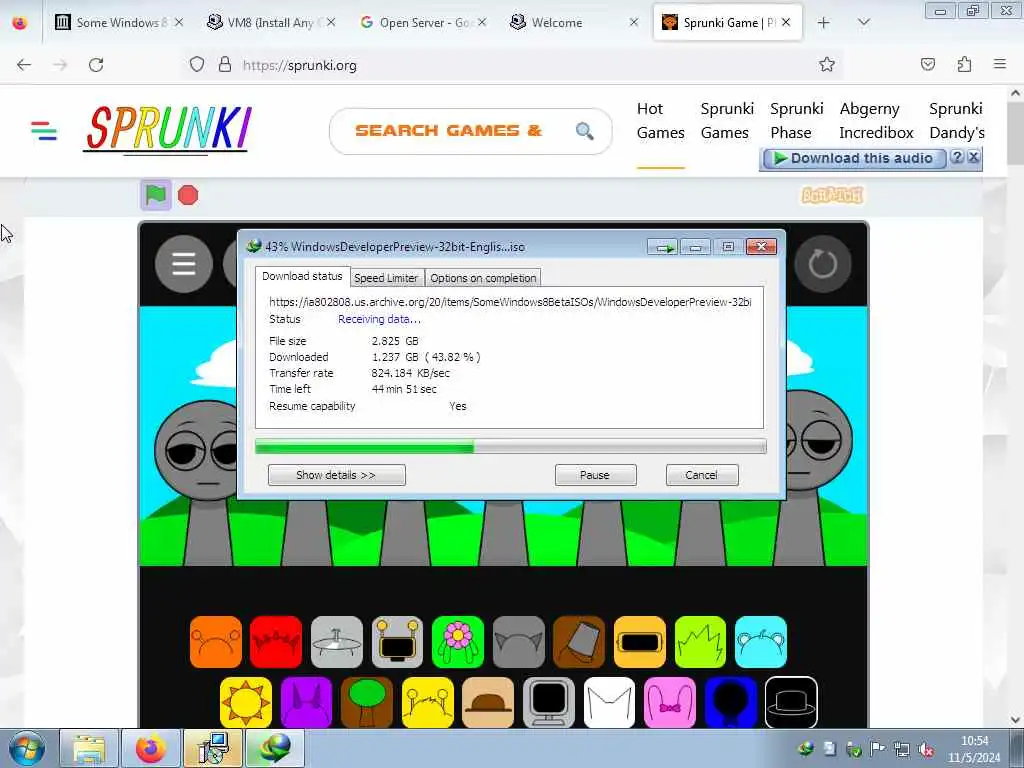Select the Download status tab
The image size is (1024, 768).
[302, 276]
